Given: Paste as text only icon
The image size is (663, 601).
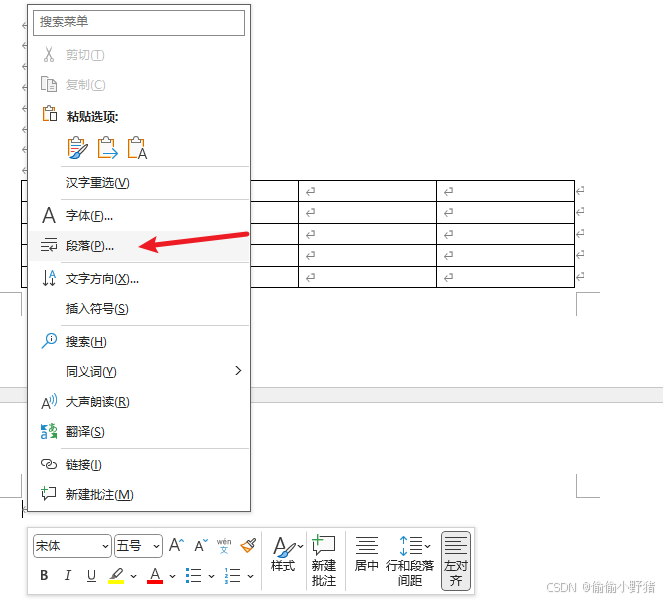Looking at the screenshot, I should click(x=137, y=148).
